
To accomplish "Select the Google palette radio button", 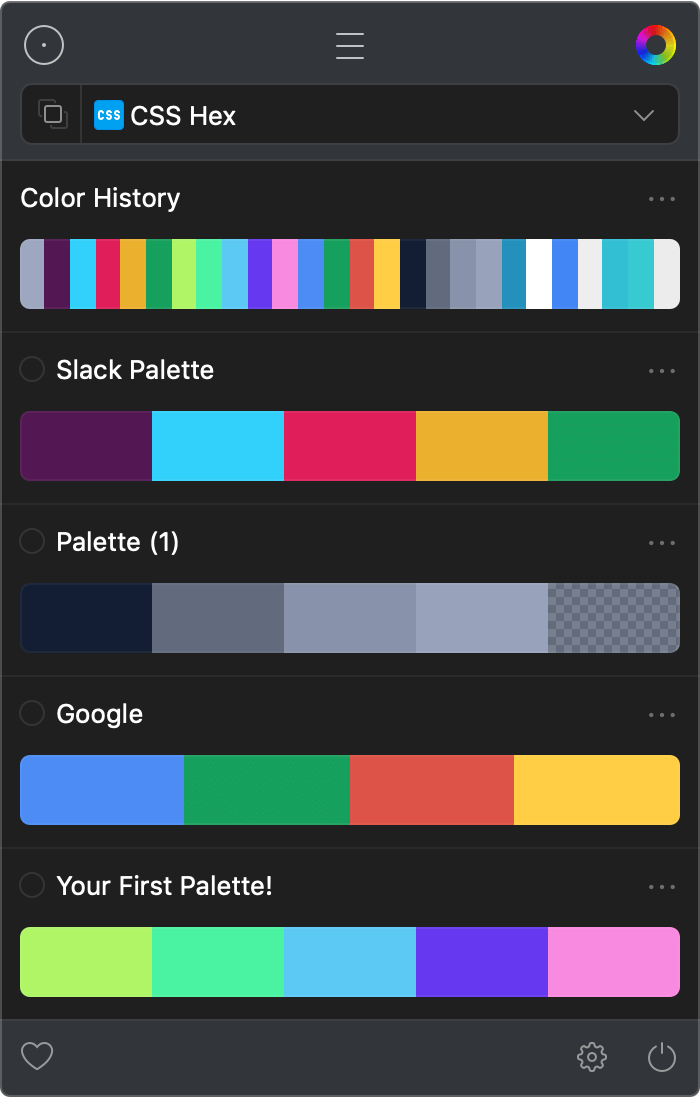I will pyautogui.click(x=33, y=713).
